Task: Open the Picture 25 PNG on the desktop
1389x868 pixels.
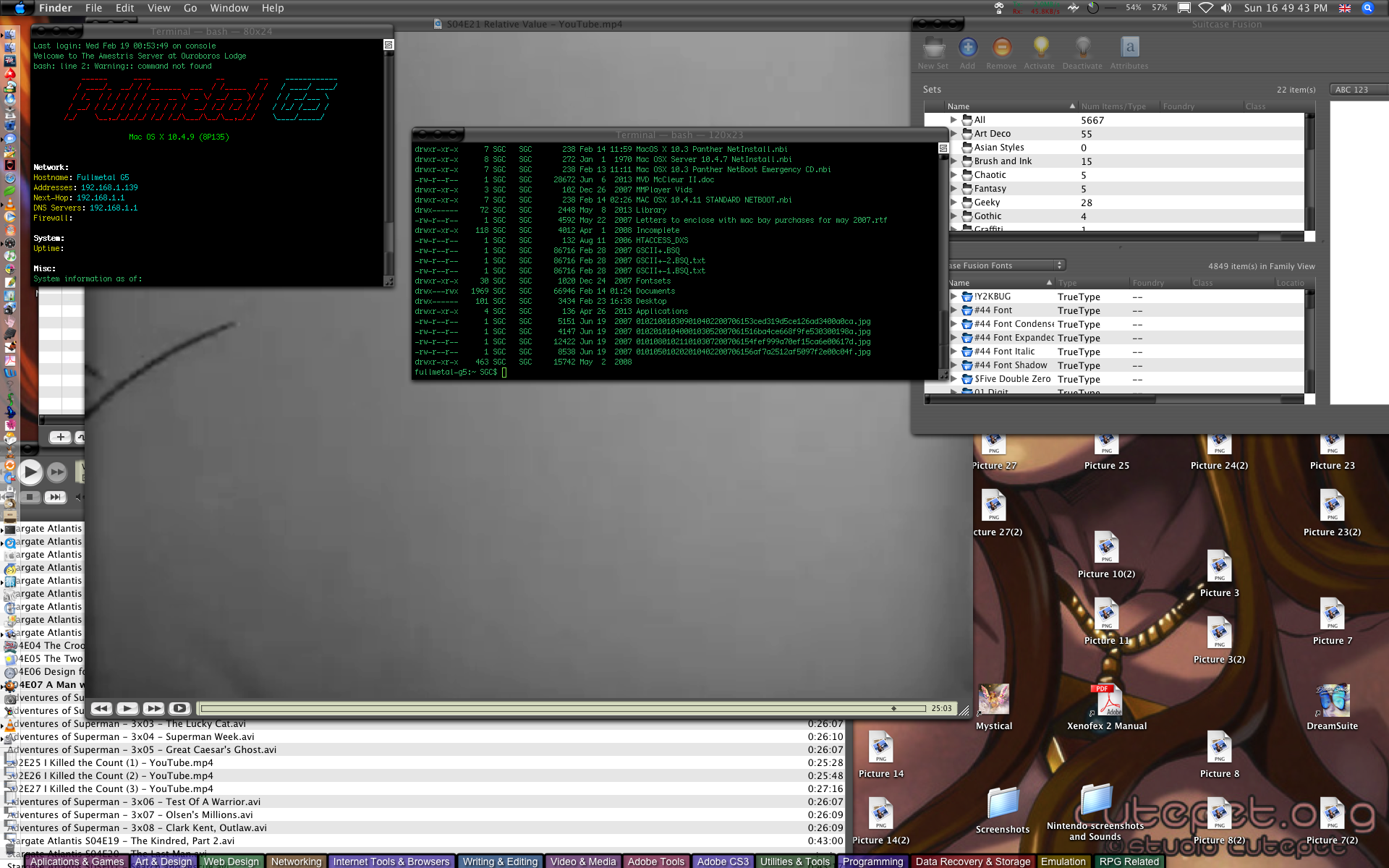Action: point(1107,444)
